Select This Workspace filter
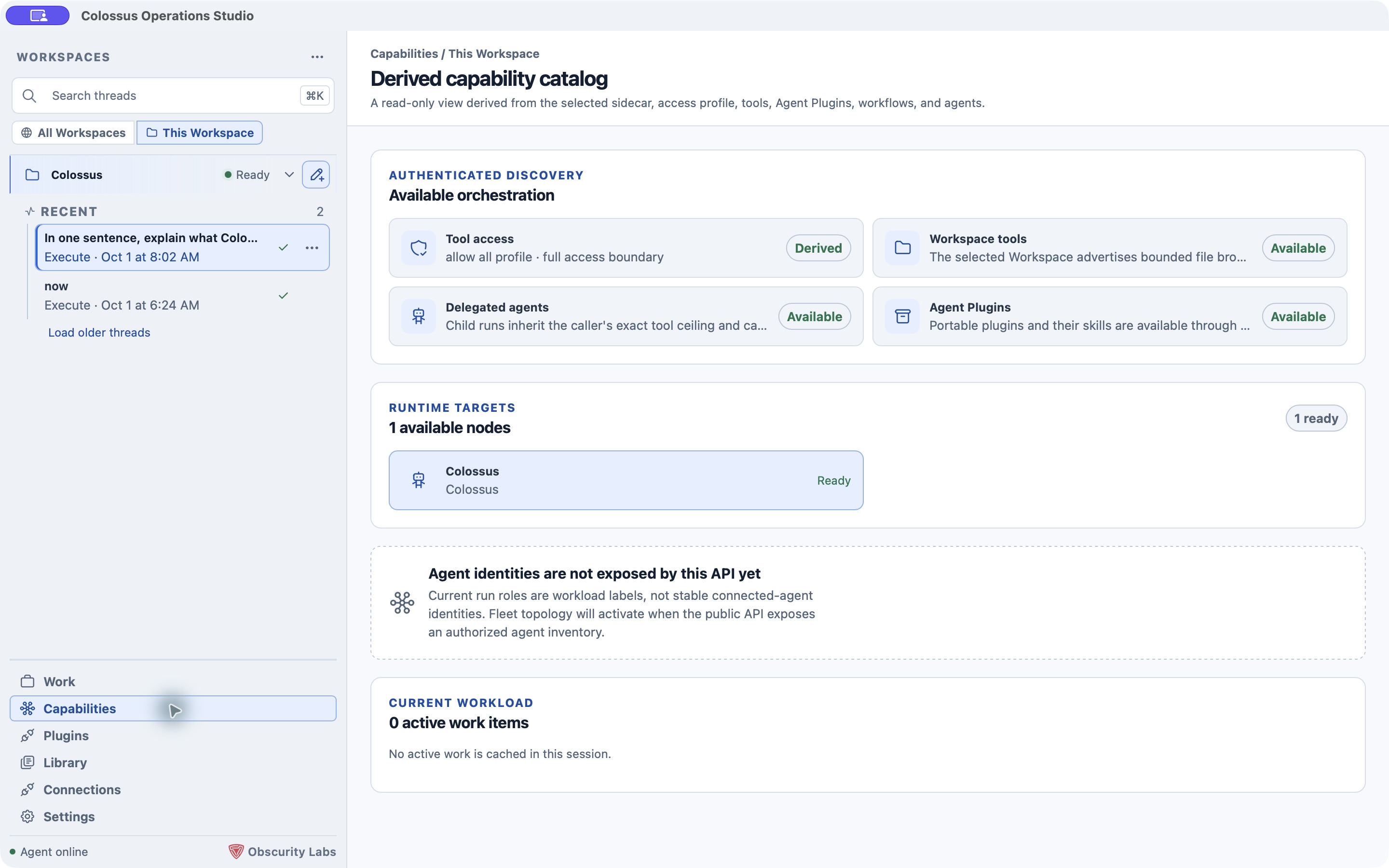 199,133
